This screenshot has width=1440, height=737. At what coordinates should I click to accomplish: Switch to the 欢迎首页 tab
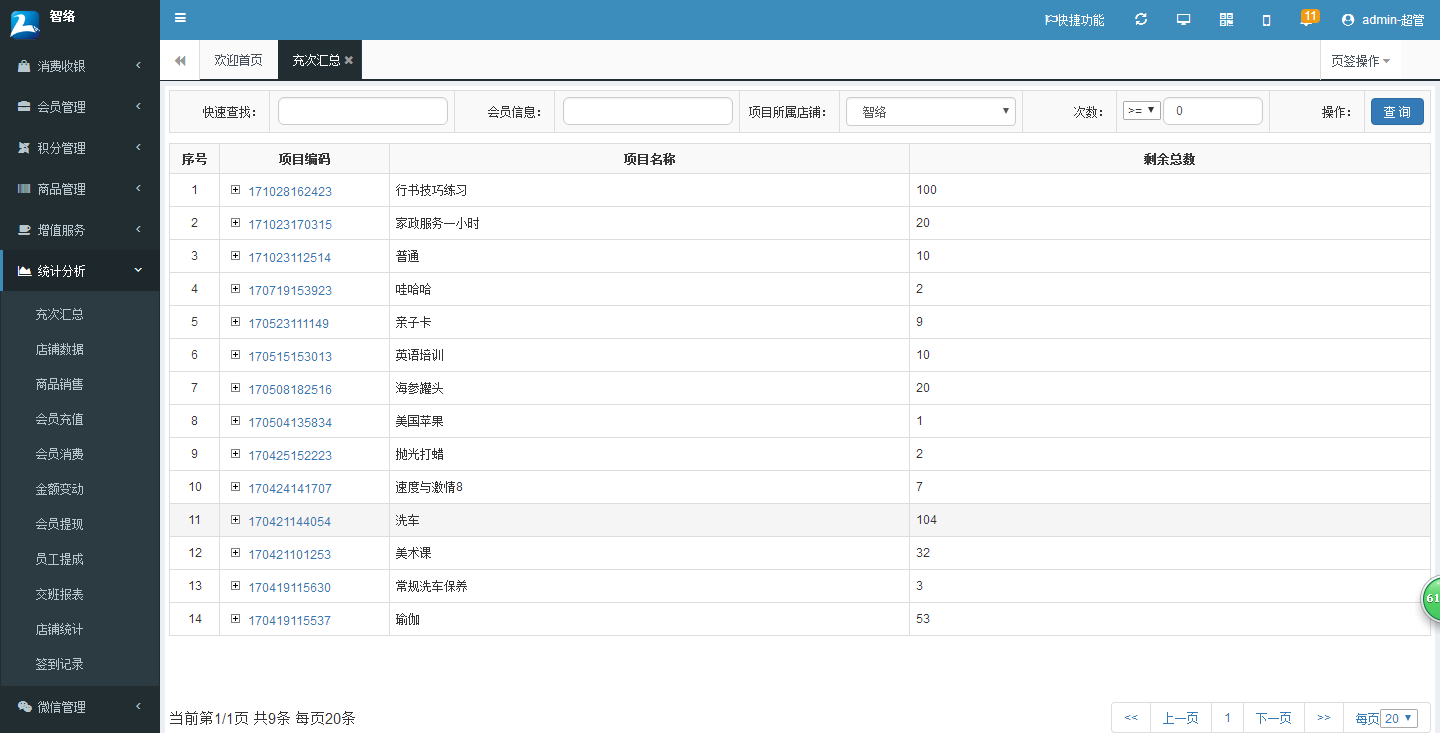(238, 60)
